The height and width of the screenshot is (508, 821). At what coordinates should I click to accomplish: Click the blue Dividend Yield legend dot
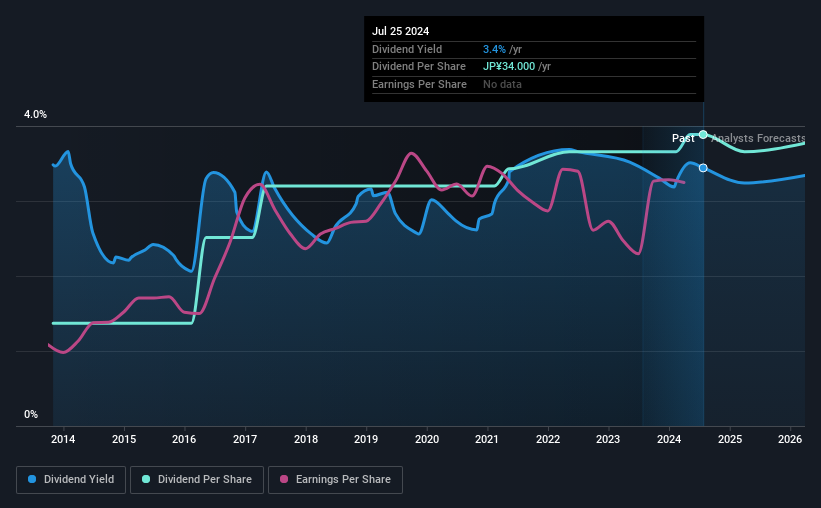tap(32, 479)
